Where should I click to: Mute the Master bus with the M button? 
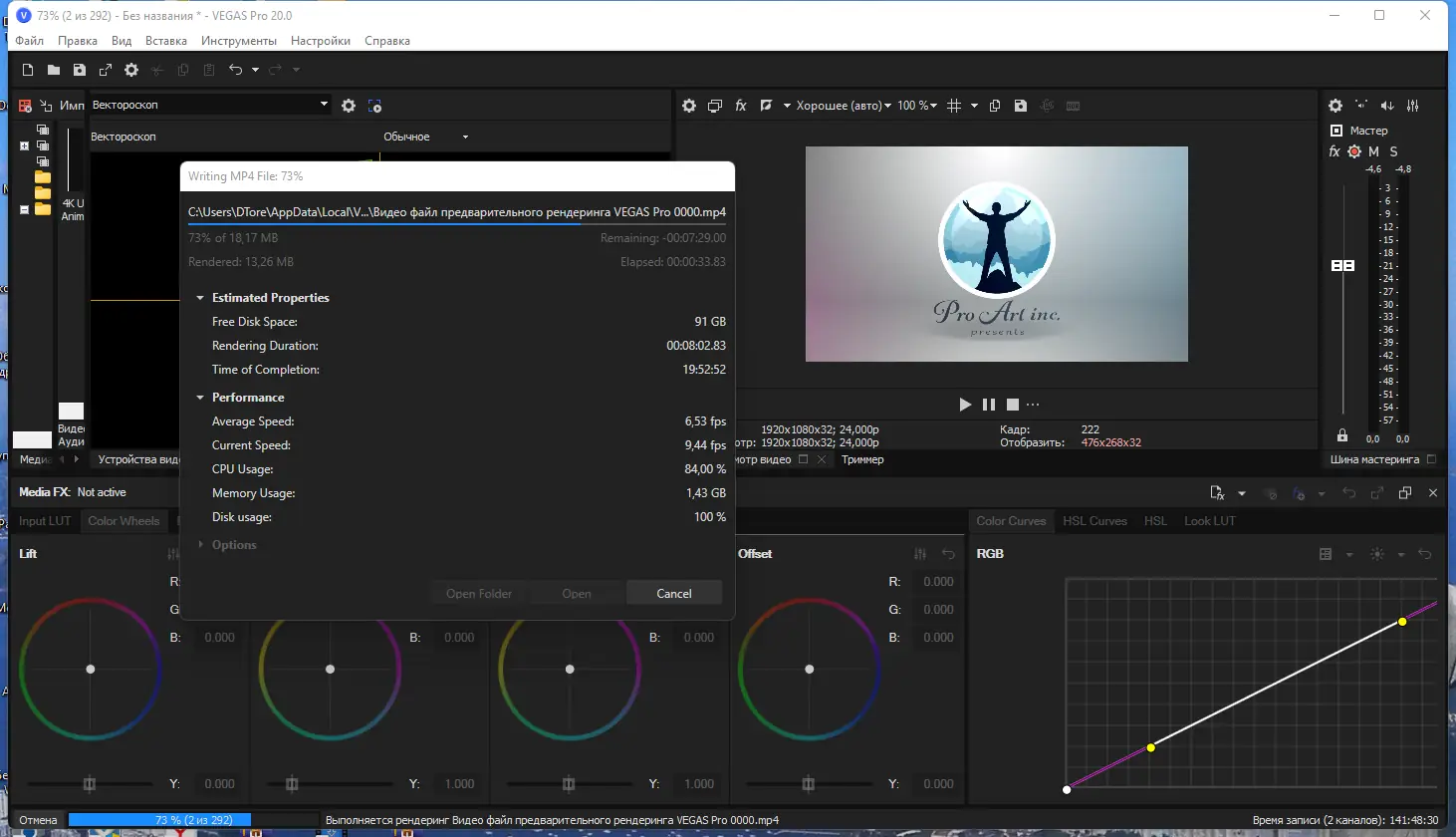[1373, 151]
